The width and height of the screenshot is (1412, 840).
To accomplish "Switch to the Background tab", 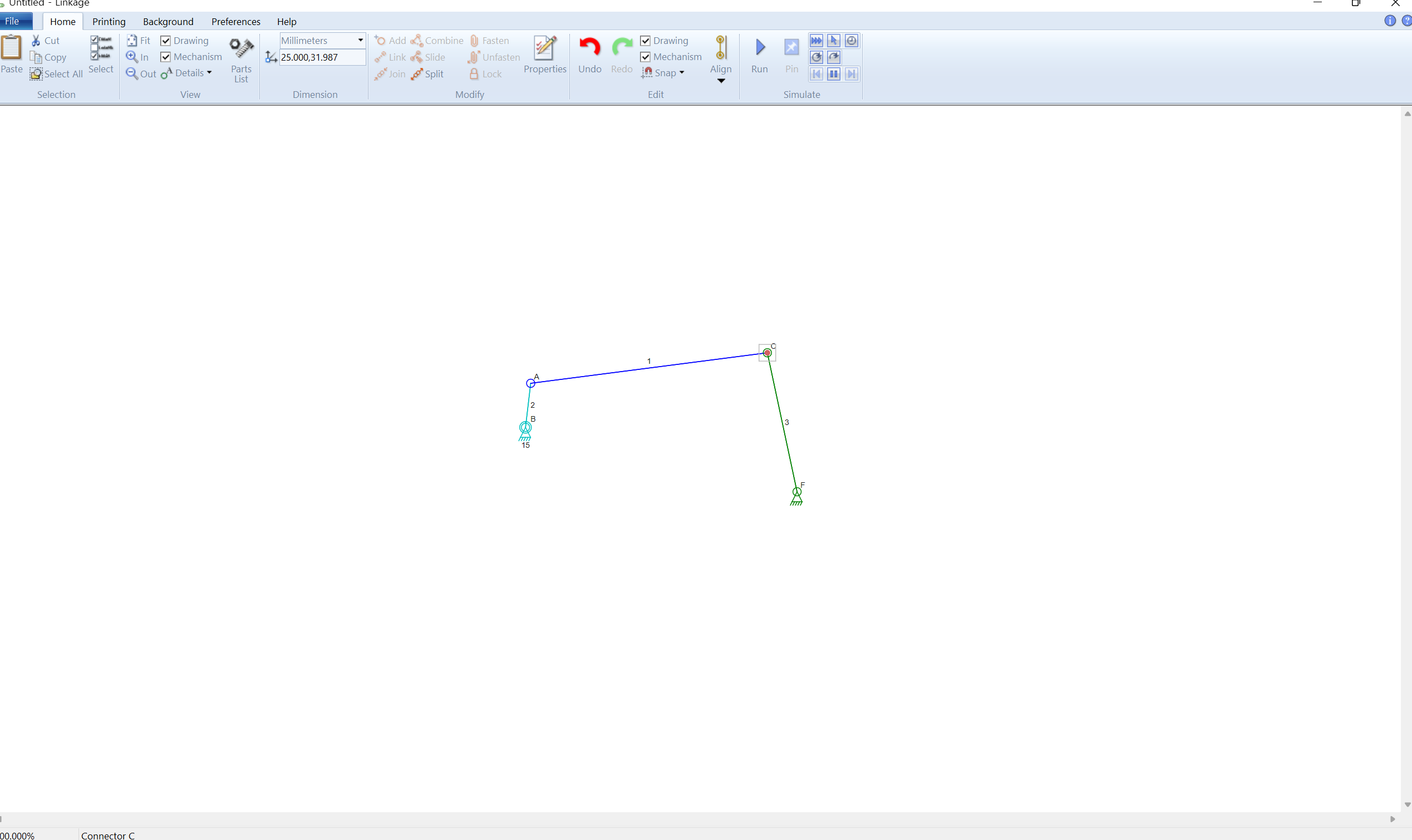I will [x=168, y=22].
